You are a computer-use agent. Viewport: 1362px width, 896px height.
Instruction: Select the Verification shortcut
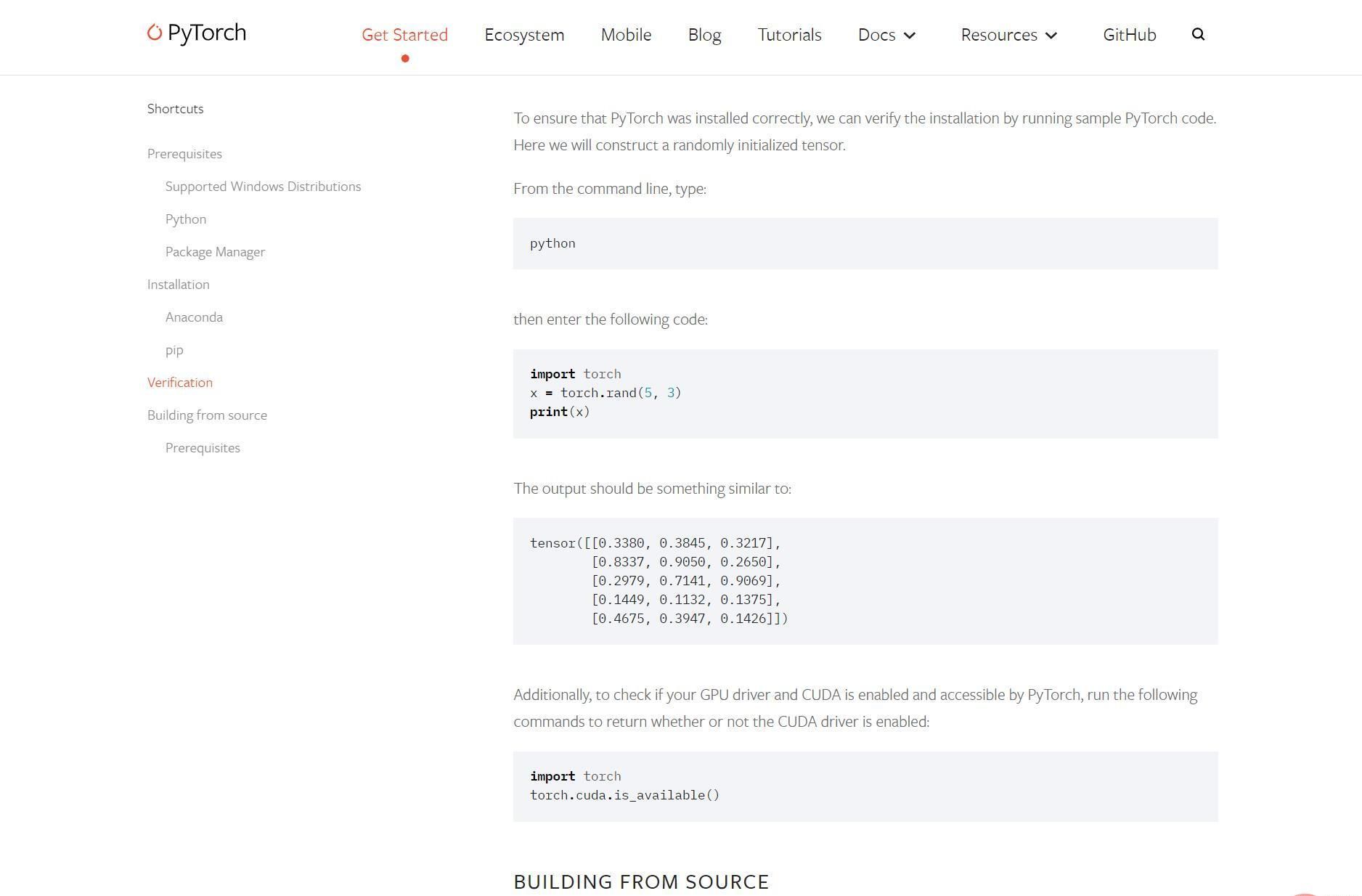(x=180, y=383)
